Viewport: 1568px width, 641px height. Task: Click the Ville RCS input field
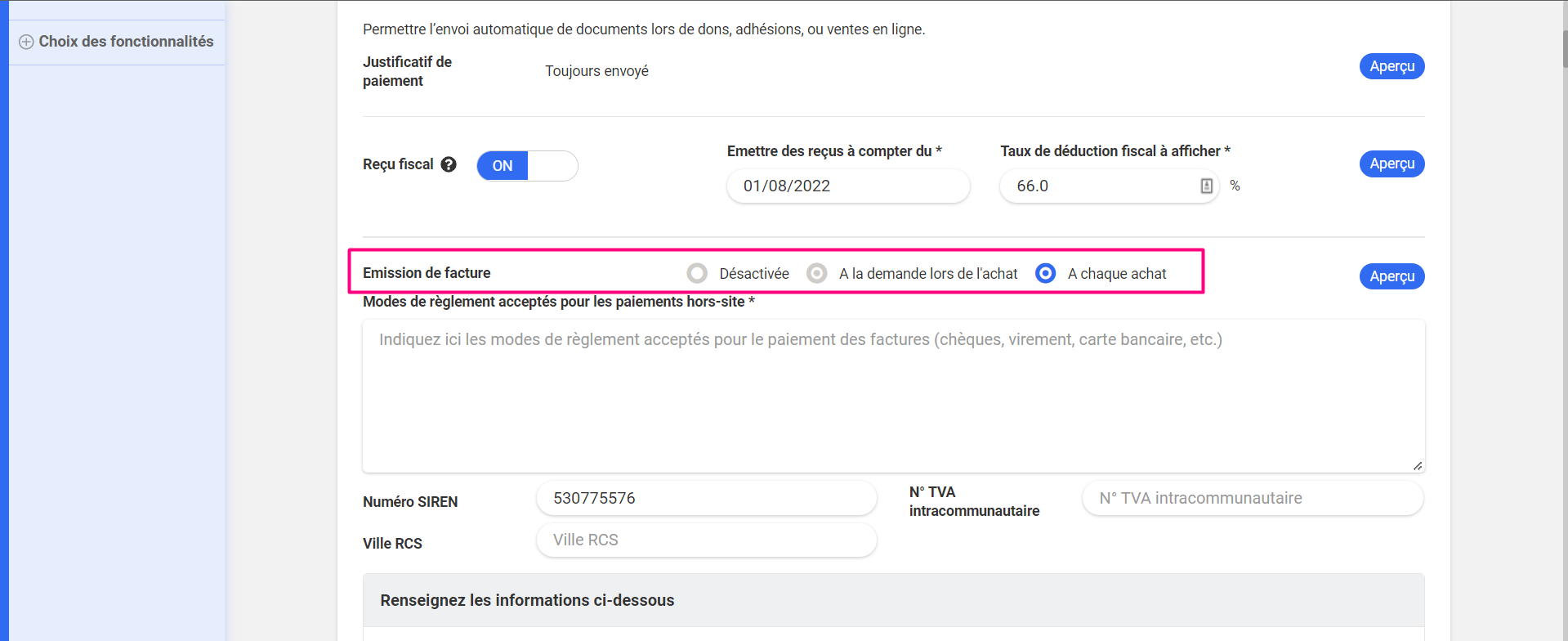706,540
